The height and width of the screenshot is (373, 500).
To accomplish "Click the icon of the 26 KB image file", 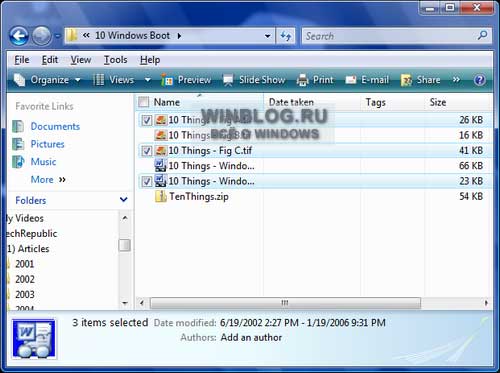I will (x=161, y=120).
